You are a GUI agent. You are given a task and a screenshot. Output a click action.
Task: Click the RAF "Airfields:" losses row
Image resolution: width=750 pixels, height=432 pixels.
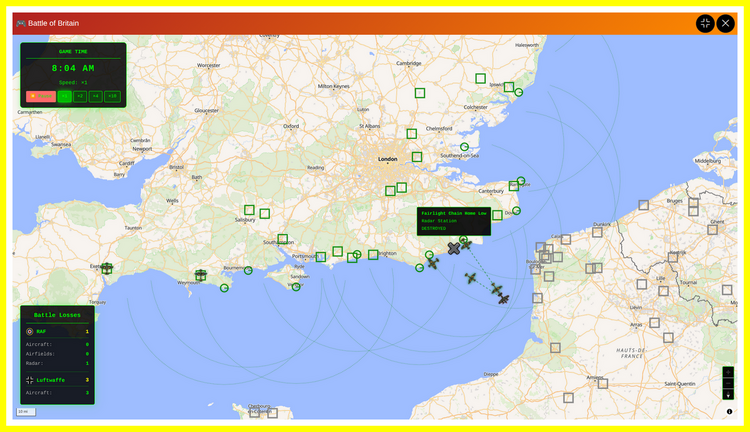57,354
